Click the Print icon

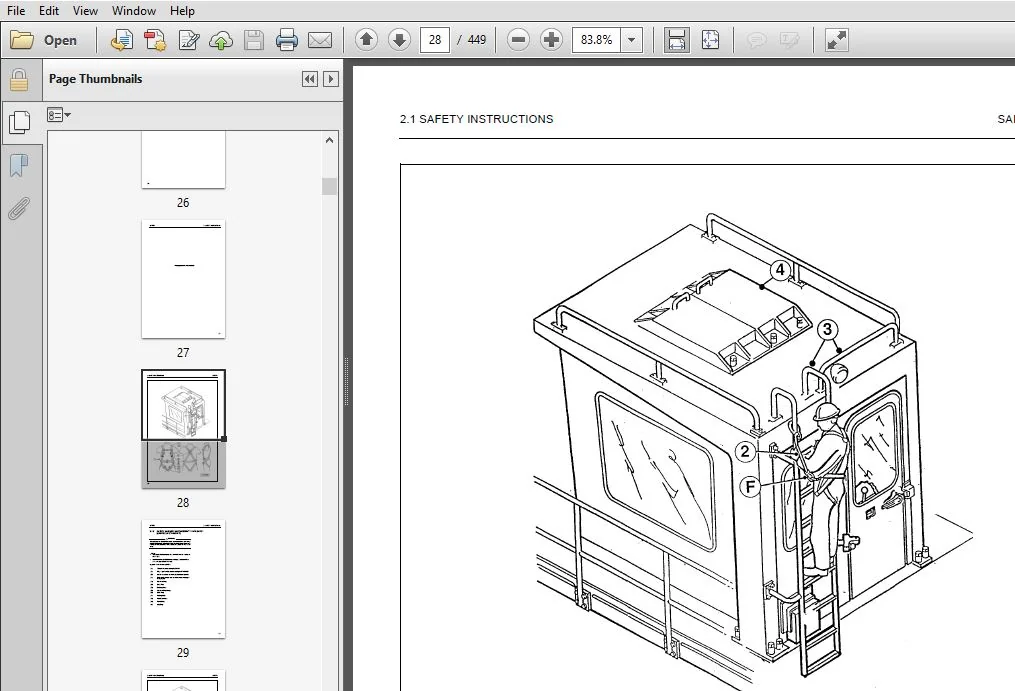tap(287, 40)
